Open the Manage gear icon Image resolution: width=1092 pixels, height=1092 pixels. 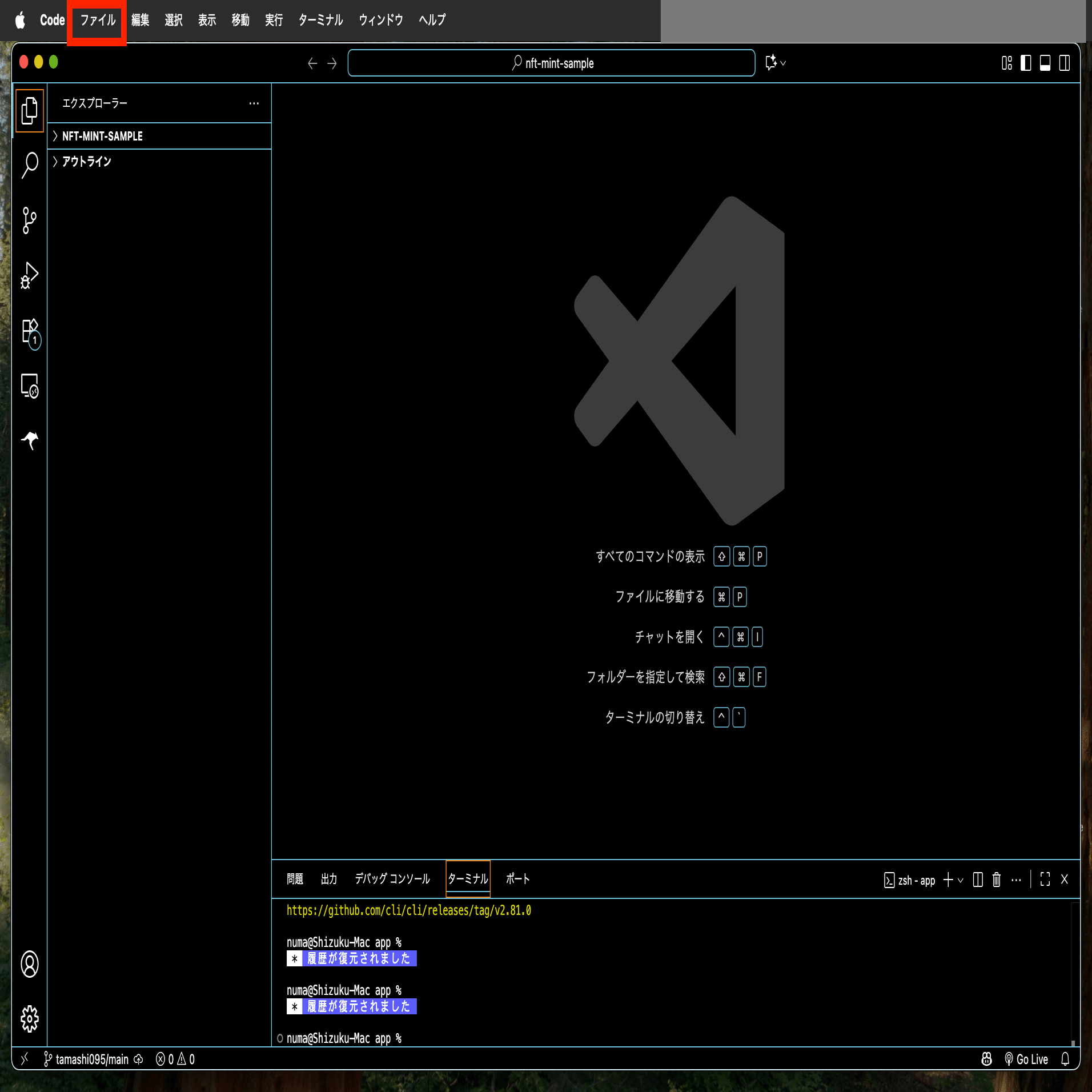pyautogui.click(x=30, y=1019)
